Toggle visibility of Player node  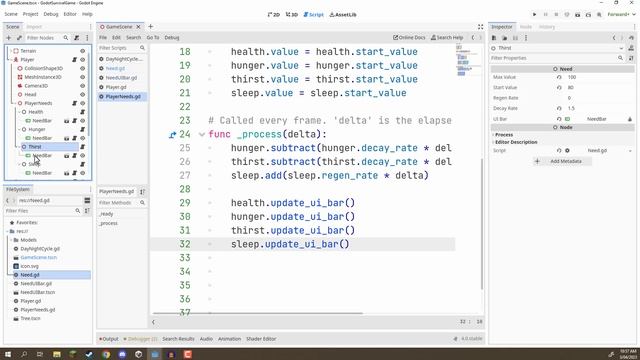[x=82, y=60]
